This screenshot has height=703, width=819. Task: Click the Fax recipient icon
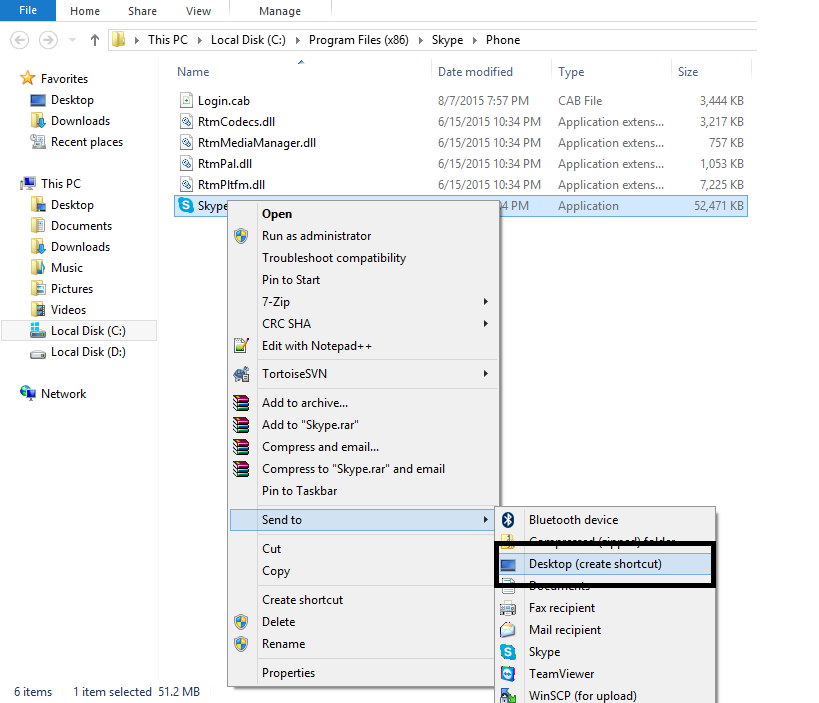(x=508, y=608)
